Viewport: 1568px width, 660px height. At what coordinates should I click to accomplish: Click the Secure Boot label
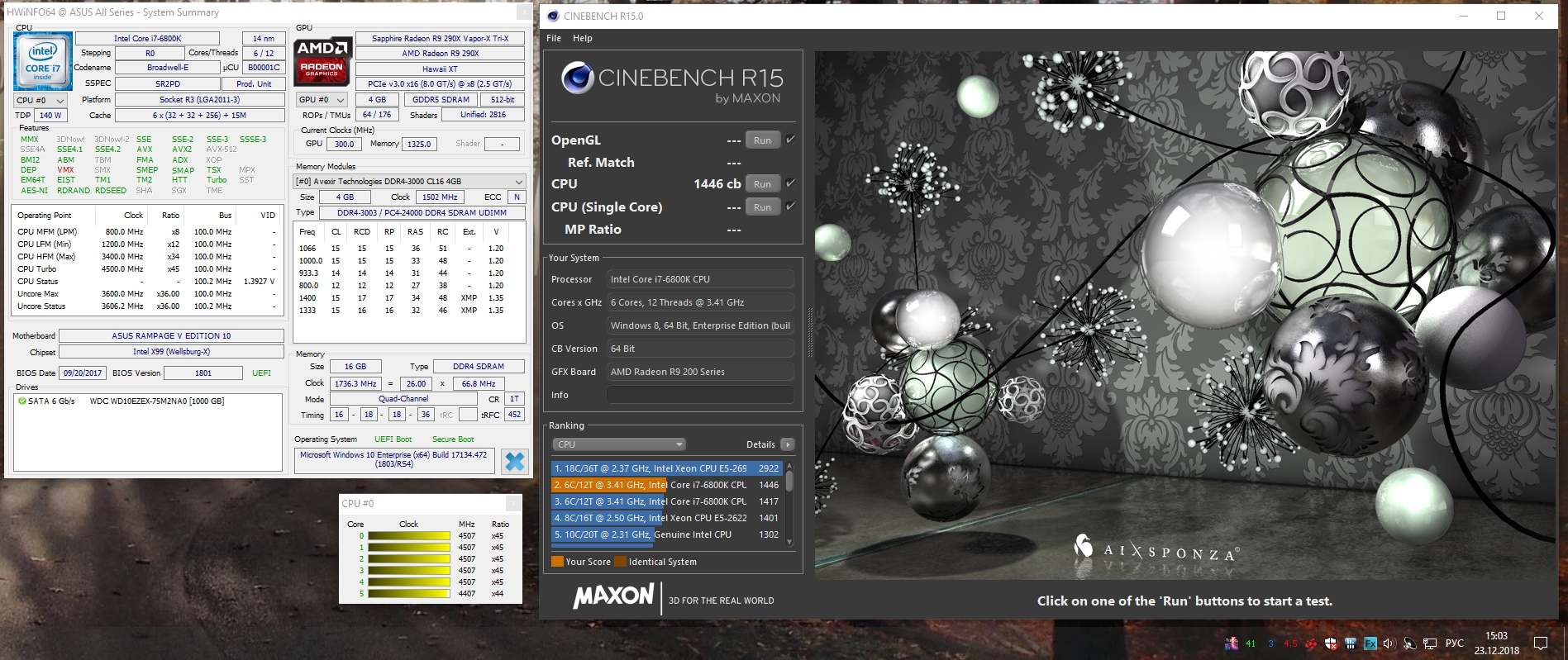tap(453, 439)
